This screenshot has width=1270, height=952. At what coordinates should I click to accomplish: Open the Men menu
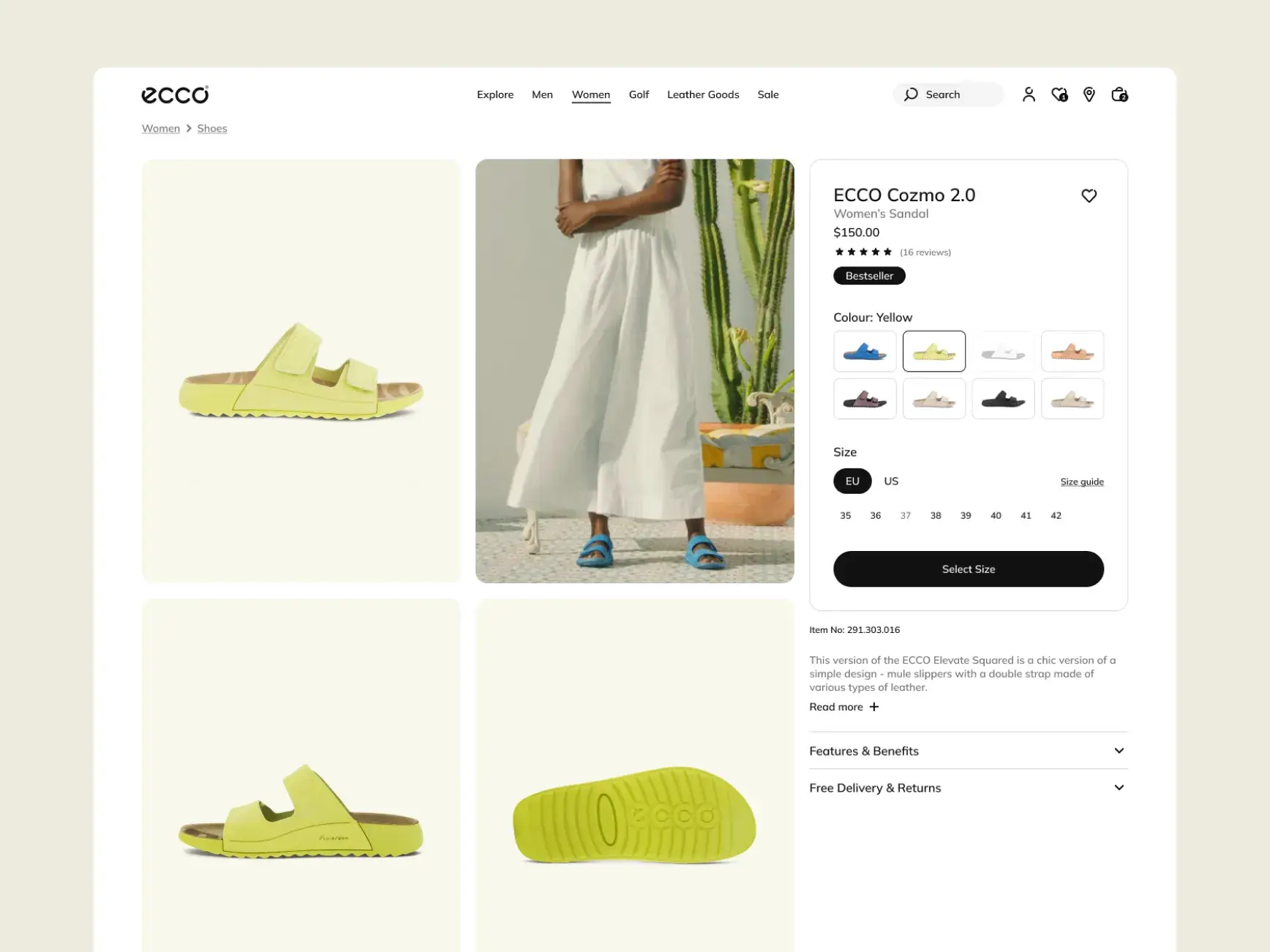(542, 94)
